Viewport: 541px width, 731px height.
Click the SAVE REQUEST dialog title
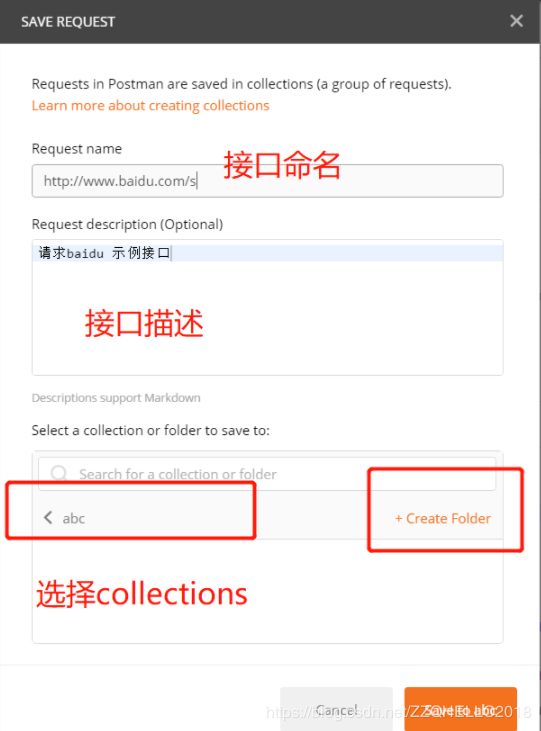pyautogui.click(x=68, y=22)
